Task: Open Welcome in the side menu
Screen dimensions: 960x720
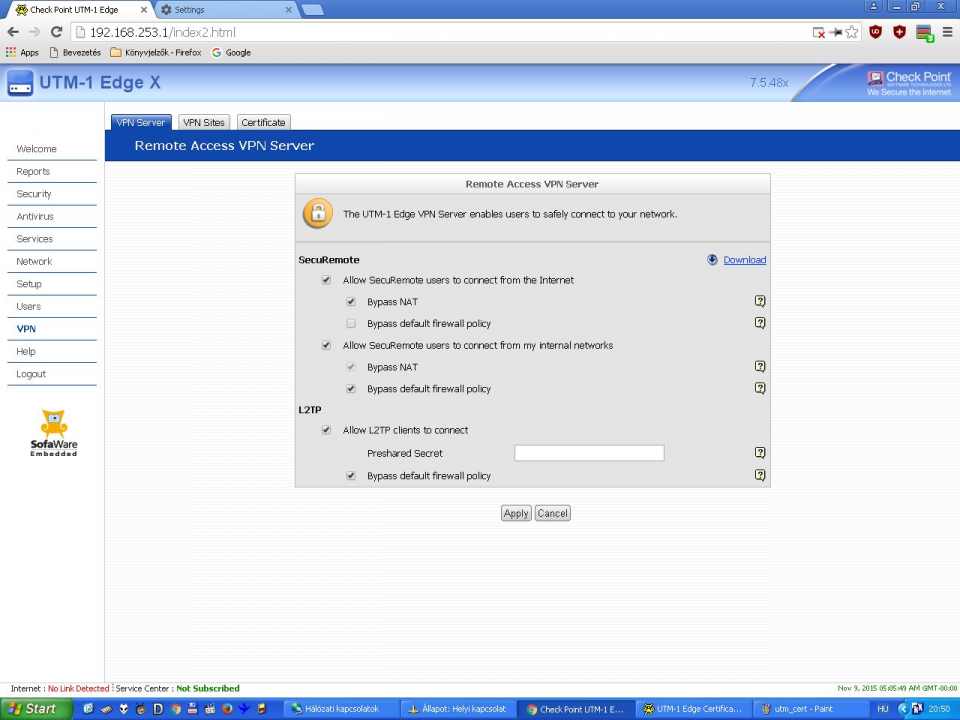Action: [37, 149]
